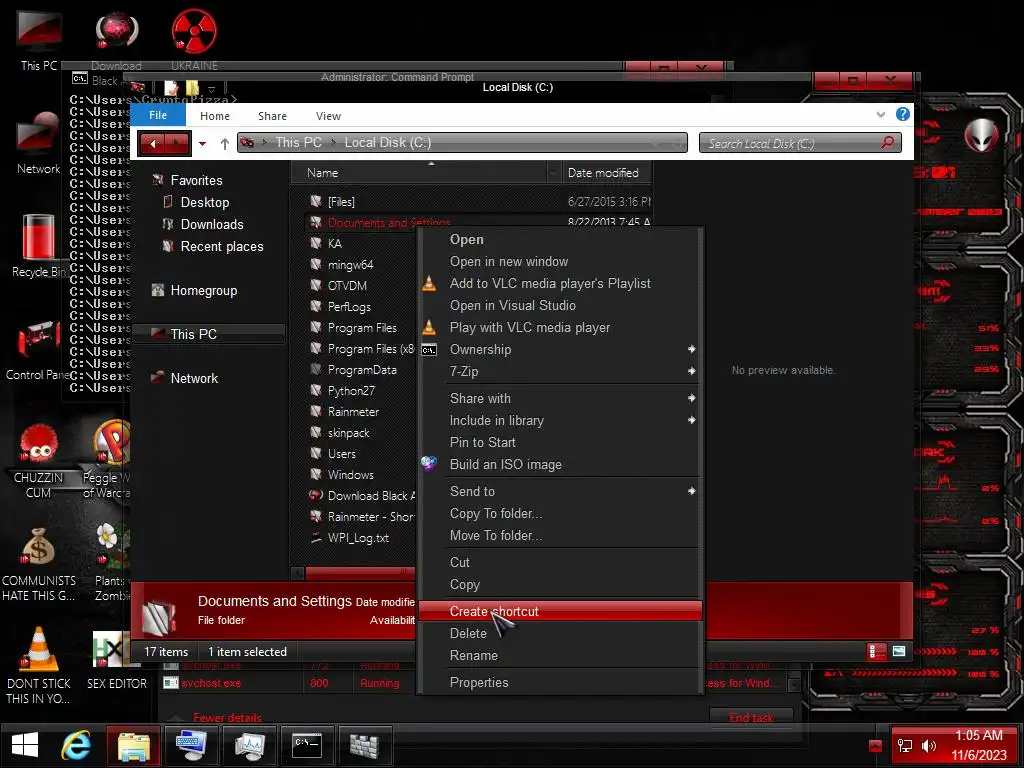
Task: Switch to large icons view in status bar
Action: pos(899,651)
